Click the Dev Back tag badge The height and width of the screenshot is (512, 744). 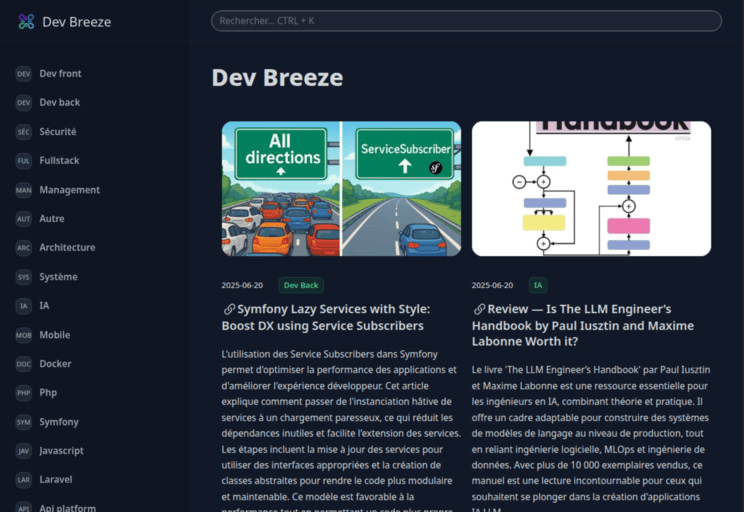[301, 285]
